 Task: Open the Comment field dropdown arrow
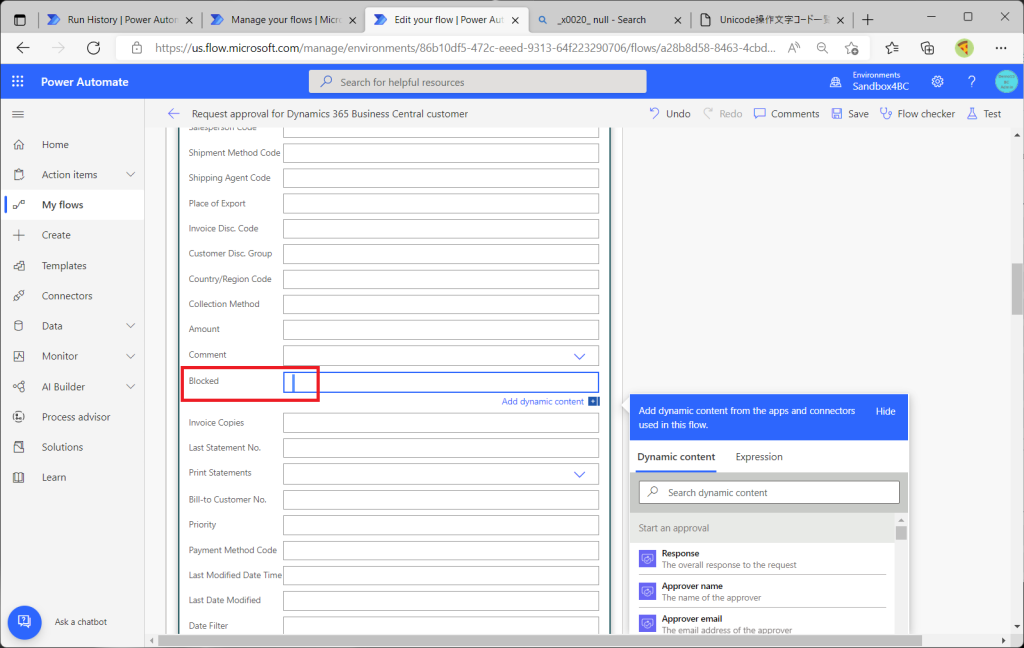point(579,356)
